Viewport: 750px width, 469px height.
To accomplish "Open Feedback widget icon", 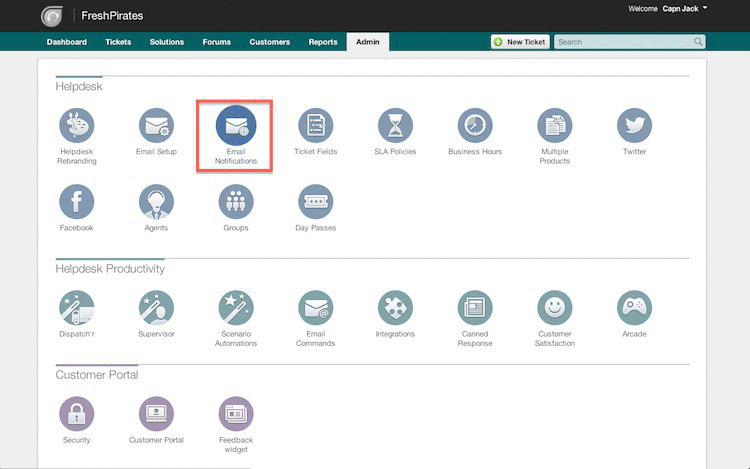I will coord(236,414).
